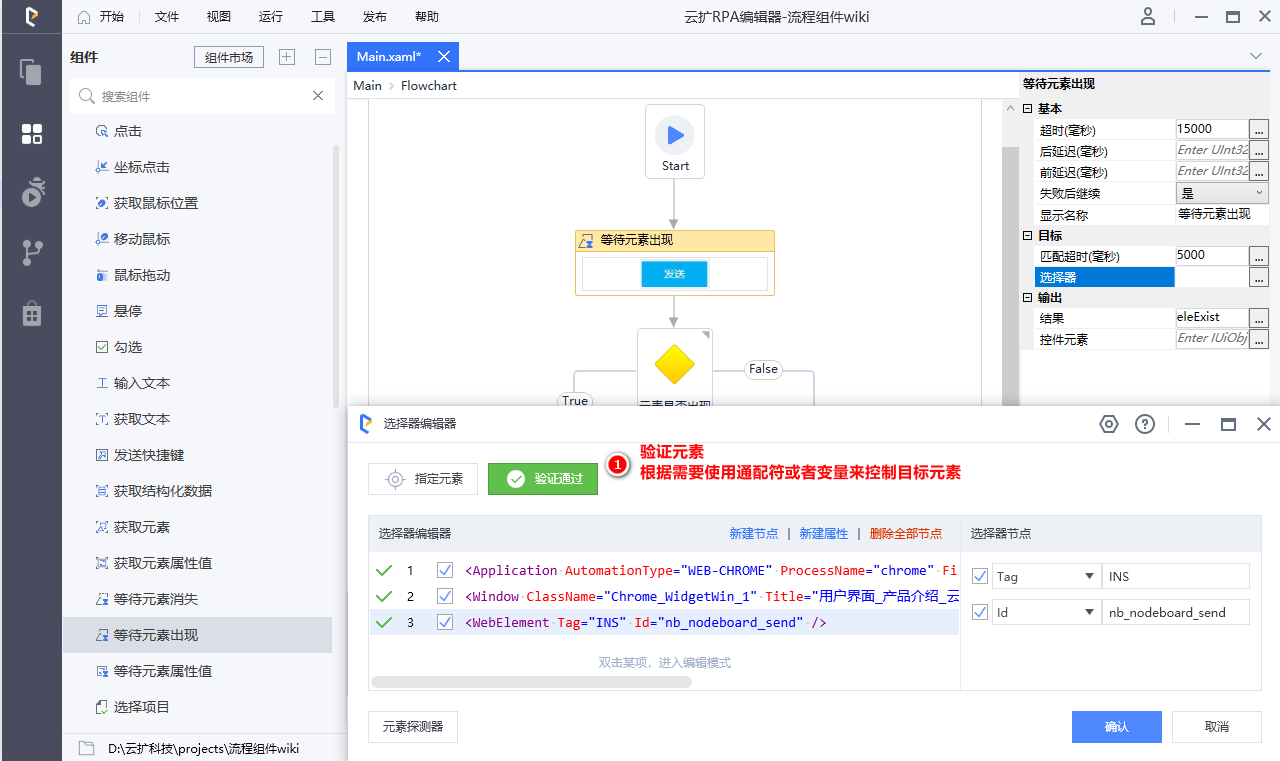Viewport: 1280px width, 761px height.
Task: Select the components grid sidebar icon
Action: (31, 134)
